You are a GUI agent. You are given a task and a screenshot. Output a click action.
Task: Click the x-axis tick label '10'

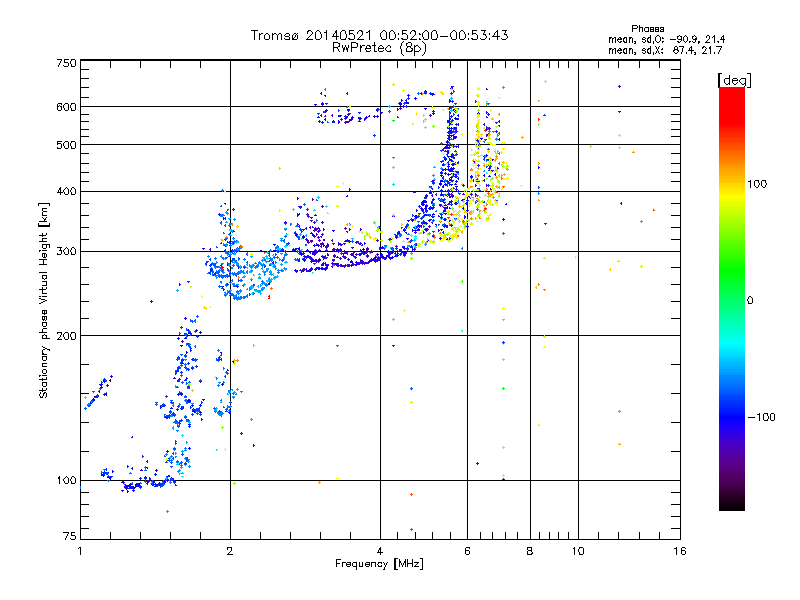(x=578, y=551)
